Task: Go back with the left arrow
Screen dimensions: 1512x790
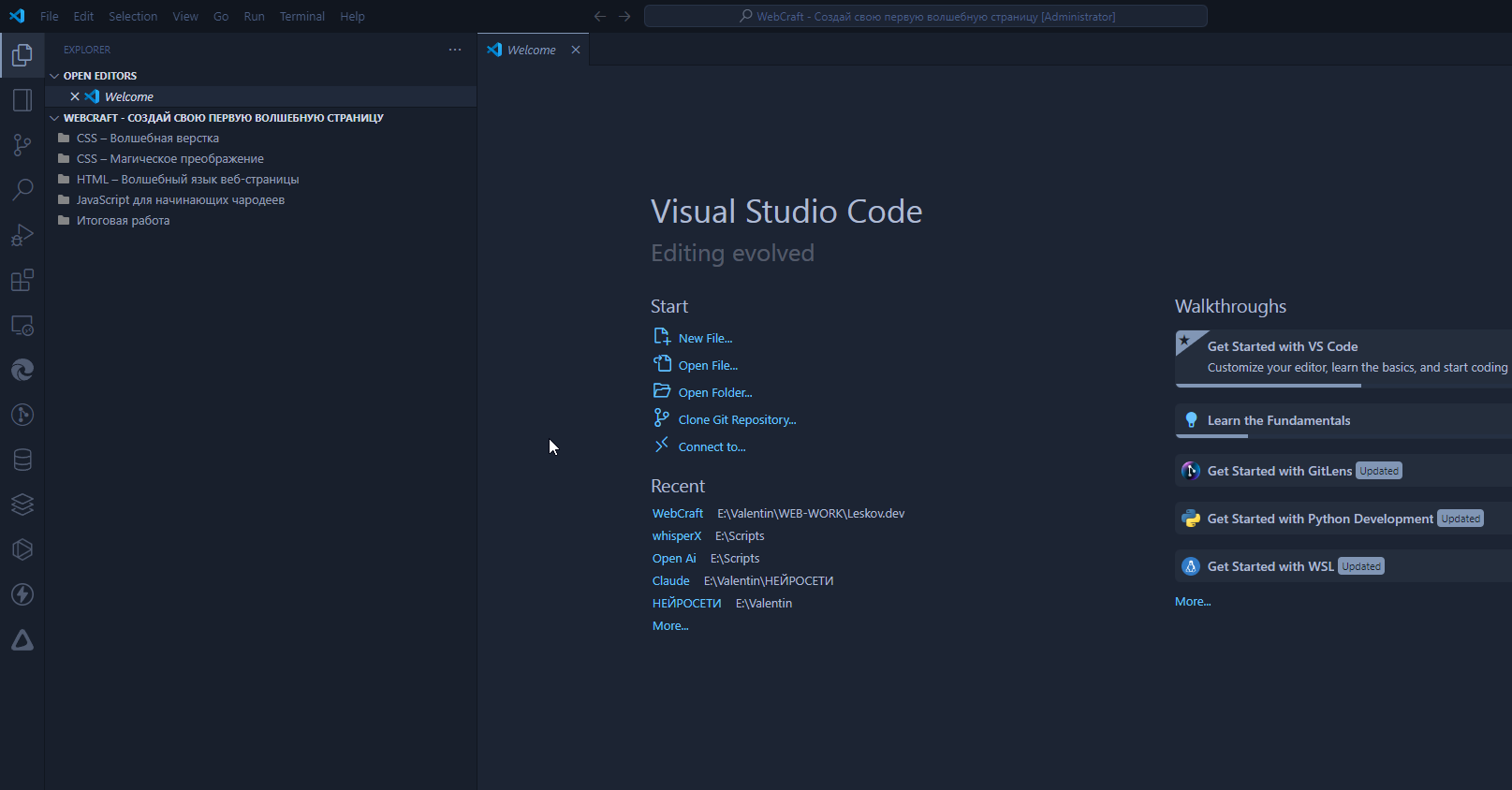Action: tap(600, 16)
